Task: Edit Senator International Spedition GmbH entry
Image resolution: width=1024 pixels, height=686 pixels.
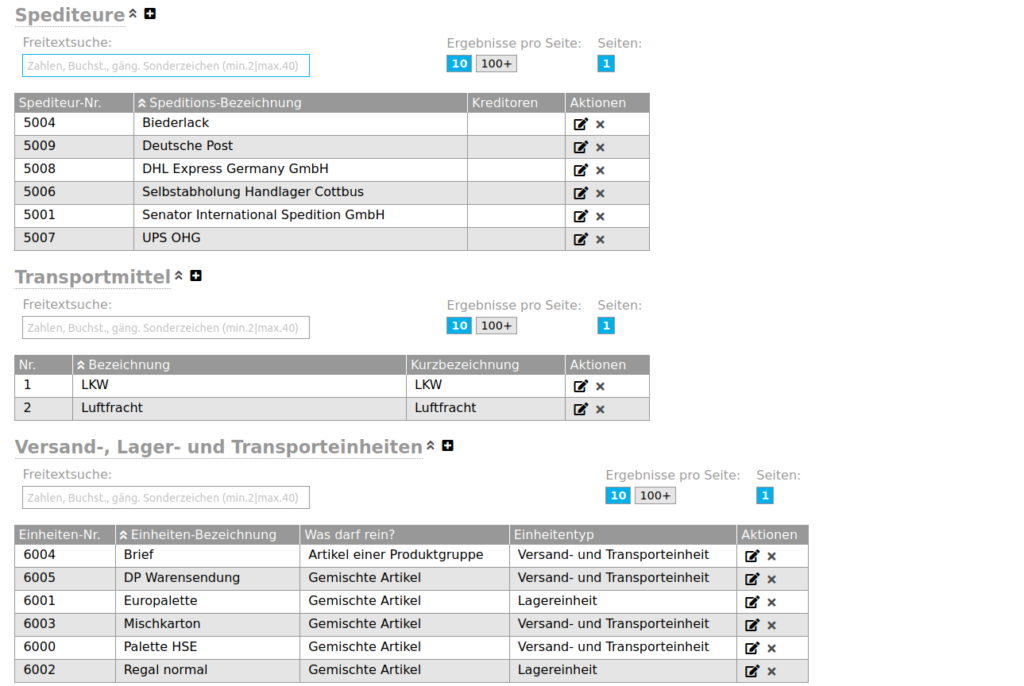Action: (581, 216)
